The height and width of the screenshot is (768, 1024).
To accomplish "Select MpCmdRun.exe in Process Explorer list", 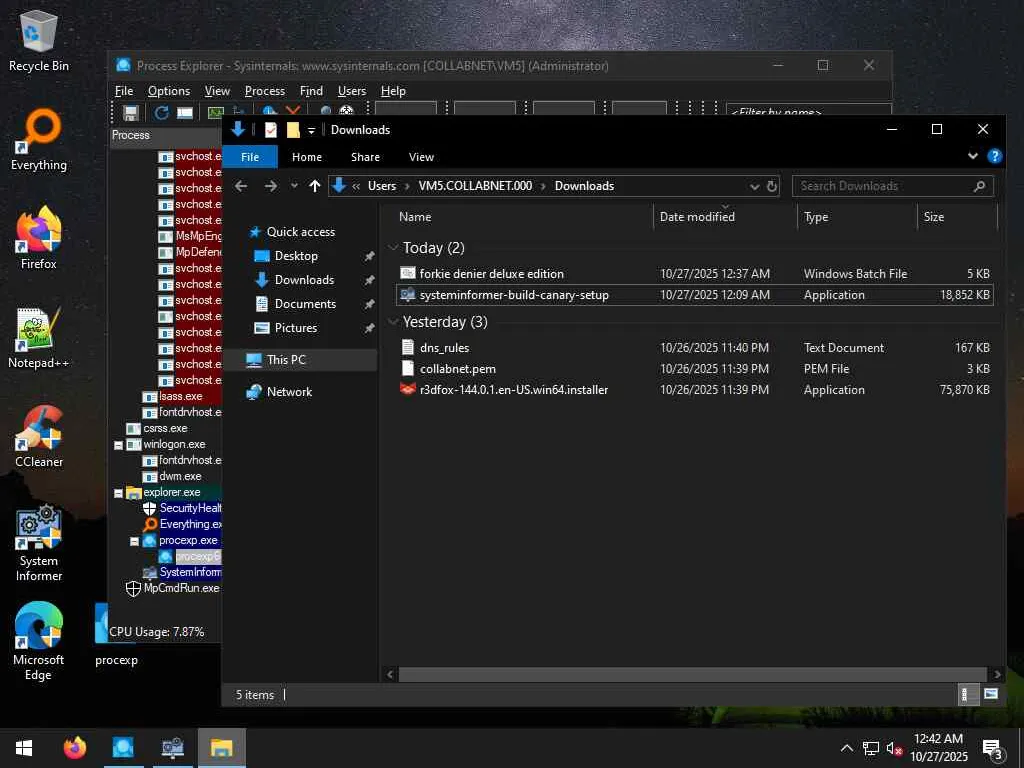I will 182,588.
